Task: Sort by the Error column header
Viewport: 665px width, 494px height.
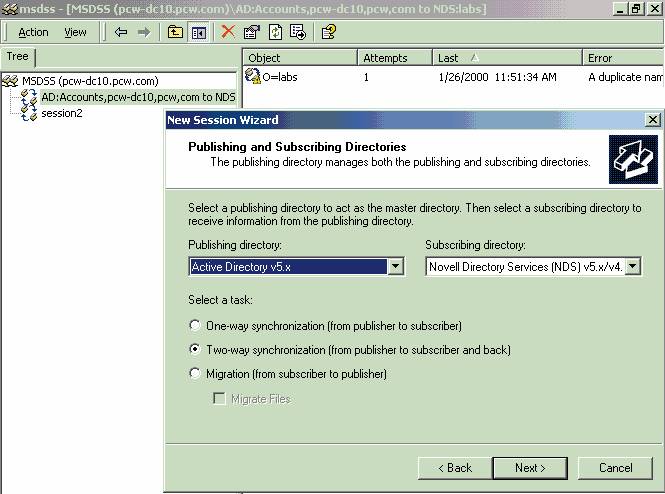Action: click(x=623, y=58)
